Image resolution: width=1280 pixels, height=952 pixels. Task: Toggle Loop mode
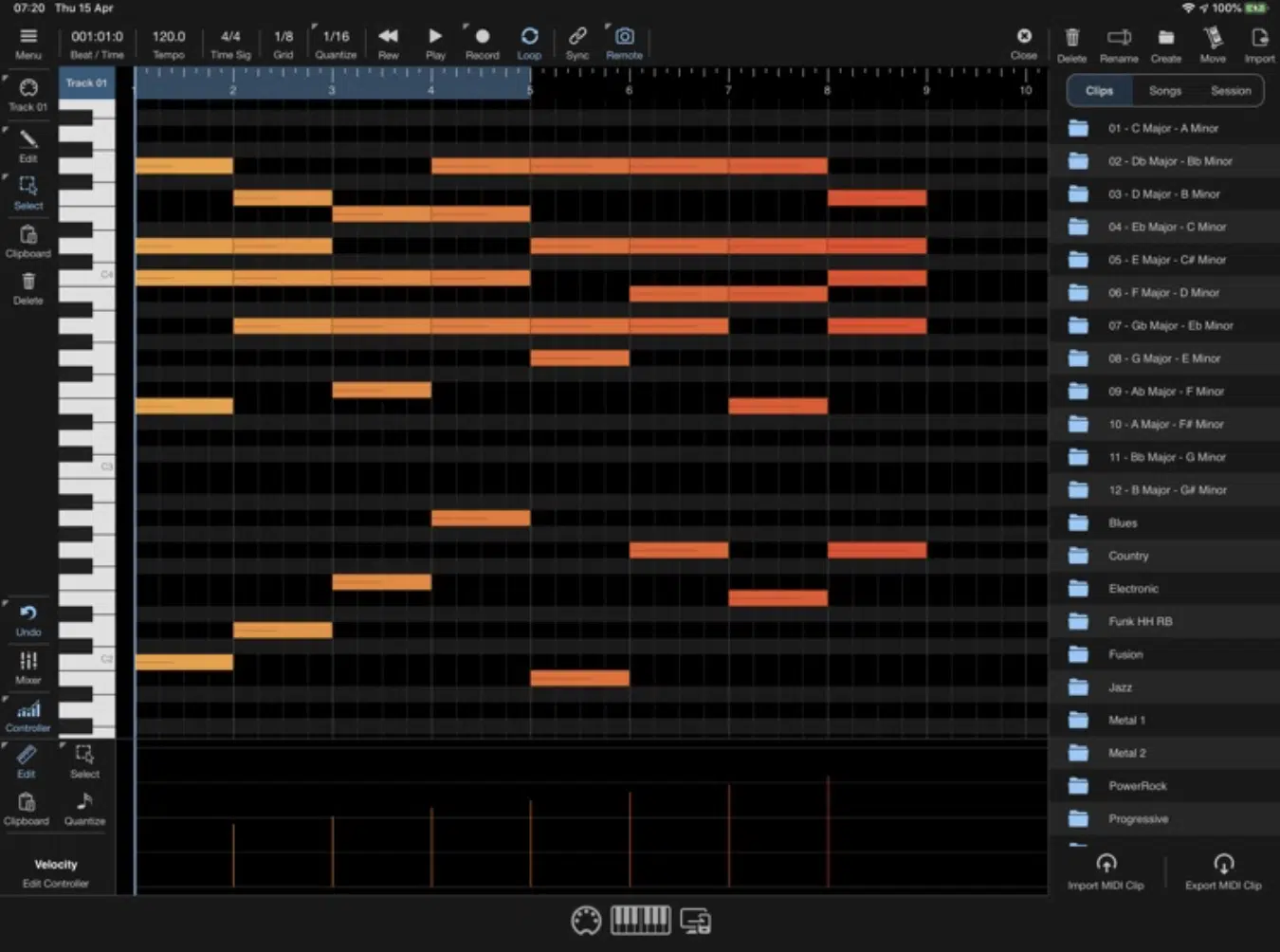[x=530, y=44]
